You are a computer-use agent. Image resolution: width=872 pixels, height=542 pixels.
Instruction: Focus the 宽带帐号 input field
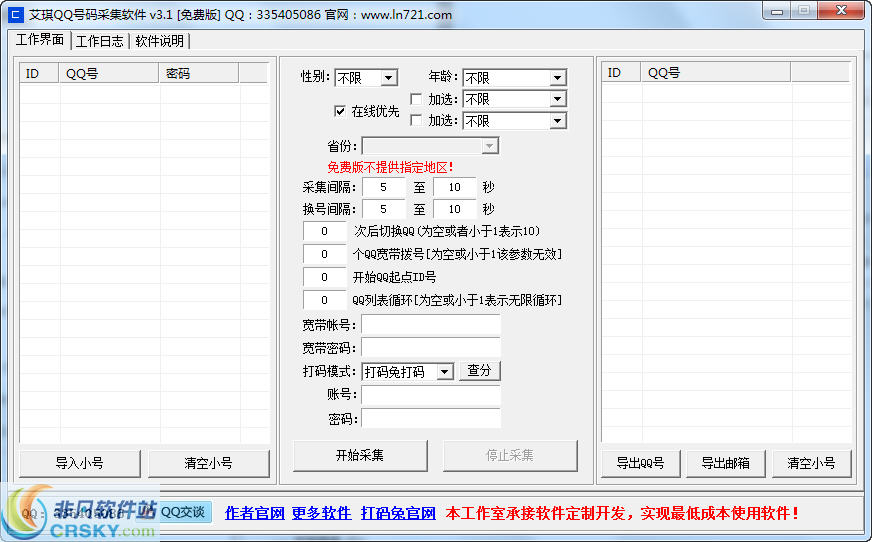tap(430, 325)
